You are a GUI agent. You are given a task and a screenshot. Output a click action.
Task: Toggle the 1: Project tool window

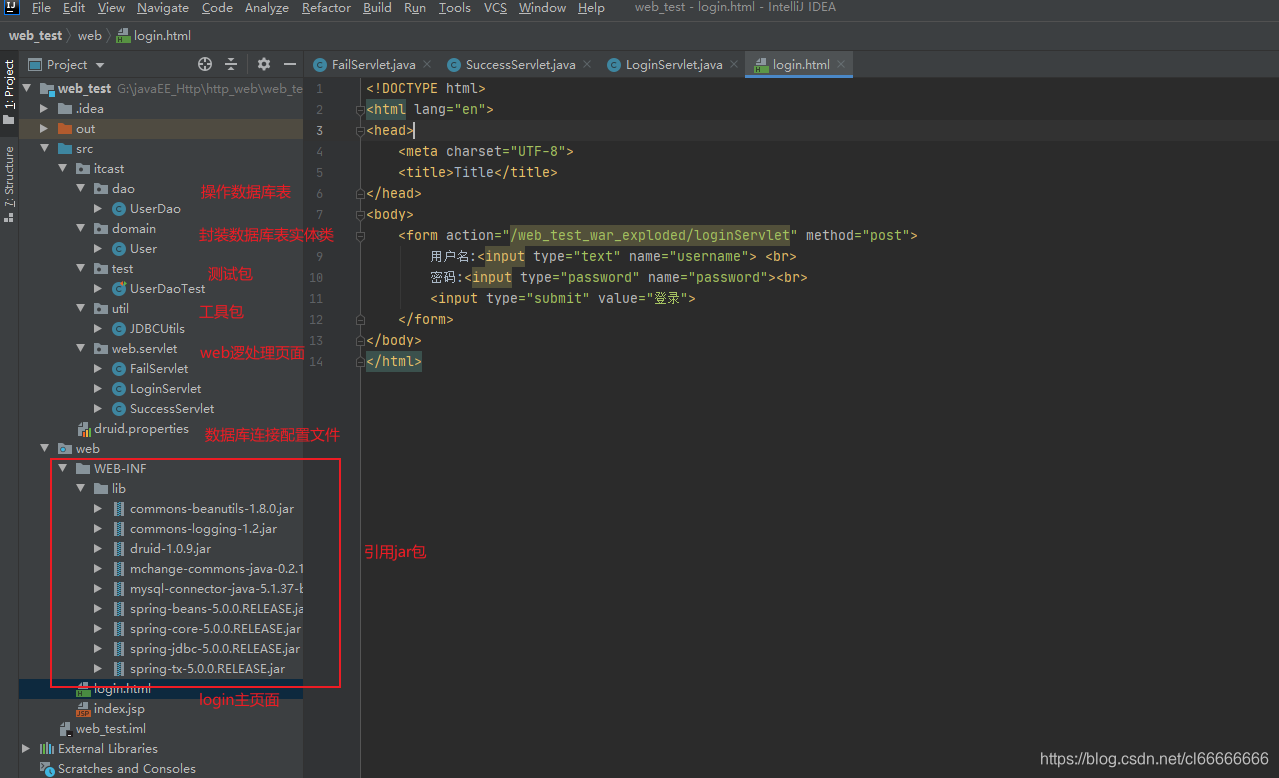pos(9,92)
